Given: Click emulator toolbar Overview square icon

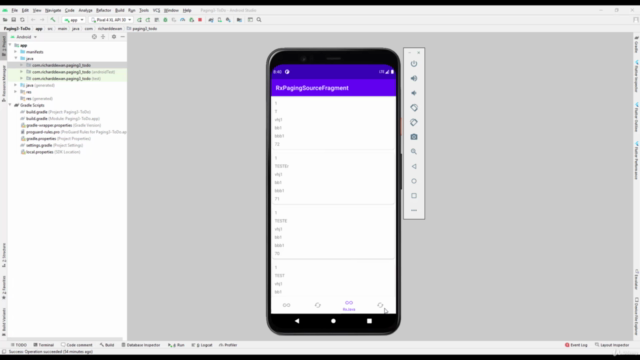Looking at the screenshot, I should [x=414, y=196].
